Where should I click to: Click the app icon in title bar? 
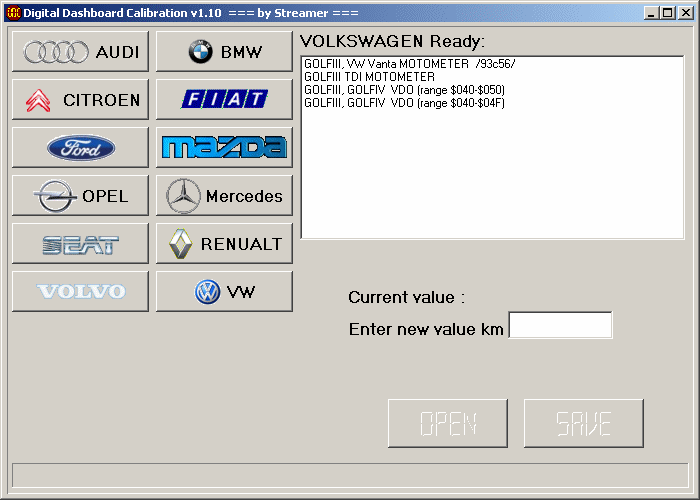tap(14, 13)
